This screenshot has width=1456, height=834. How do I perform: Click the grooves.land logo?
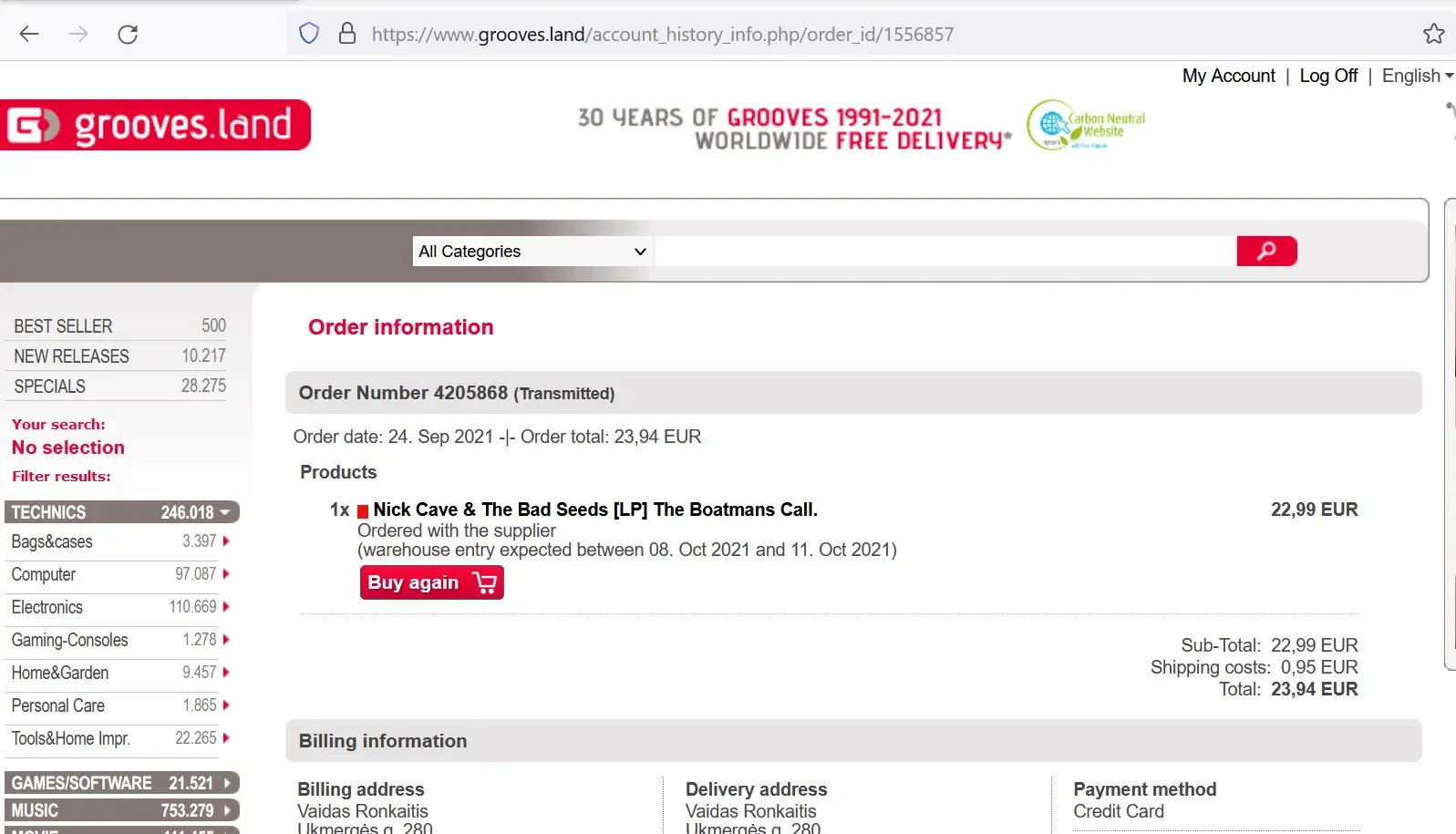point(155,125)
